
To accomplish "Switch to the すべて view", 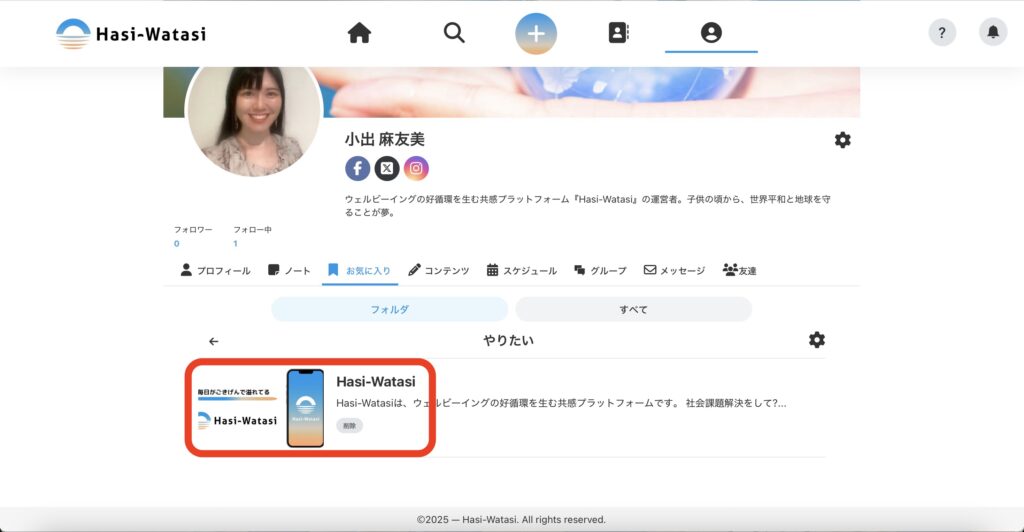I will click(x=633, y=309).
